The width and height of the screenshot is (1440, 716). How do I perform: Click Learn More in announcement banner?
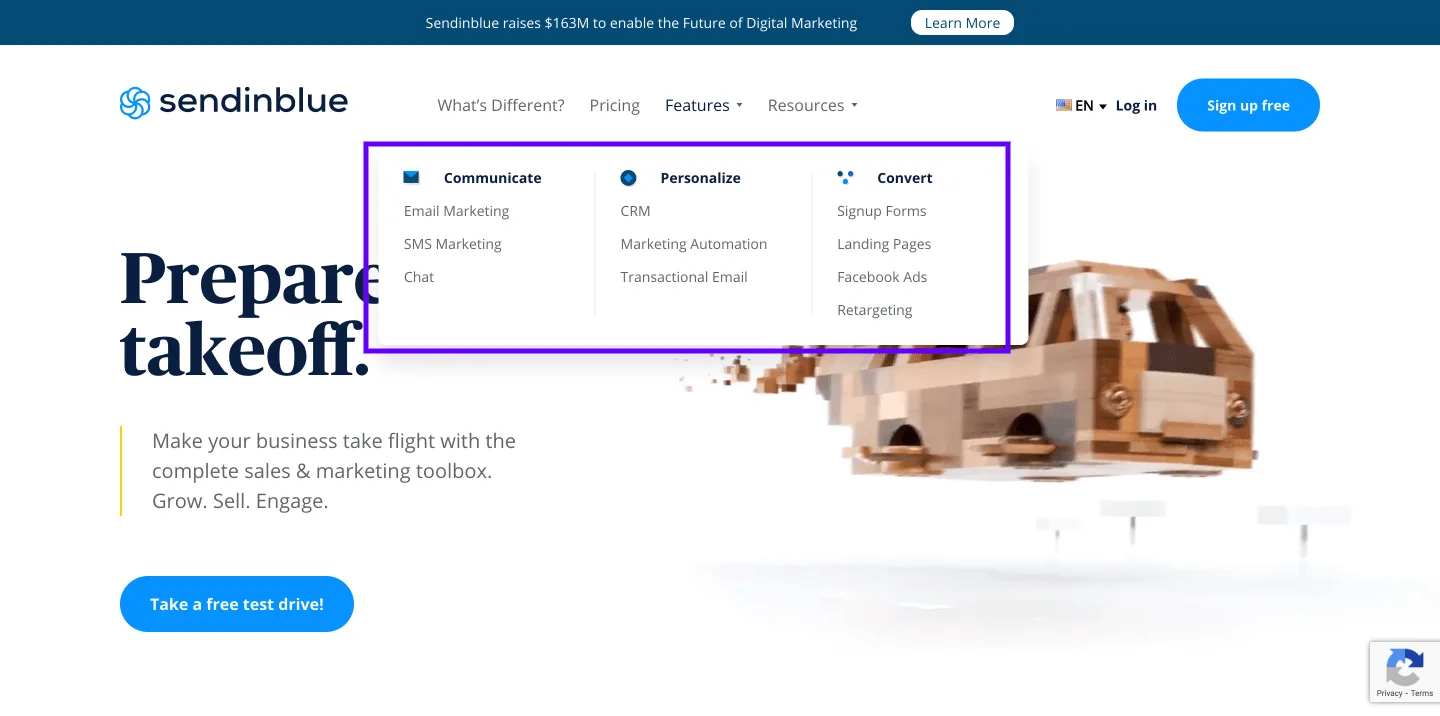pos(962,22)
